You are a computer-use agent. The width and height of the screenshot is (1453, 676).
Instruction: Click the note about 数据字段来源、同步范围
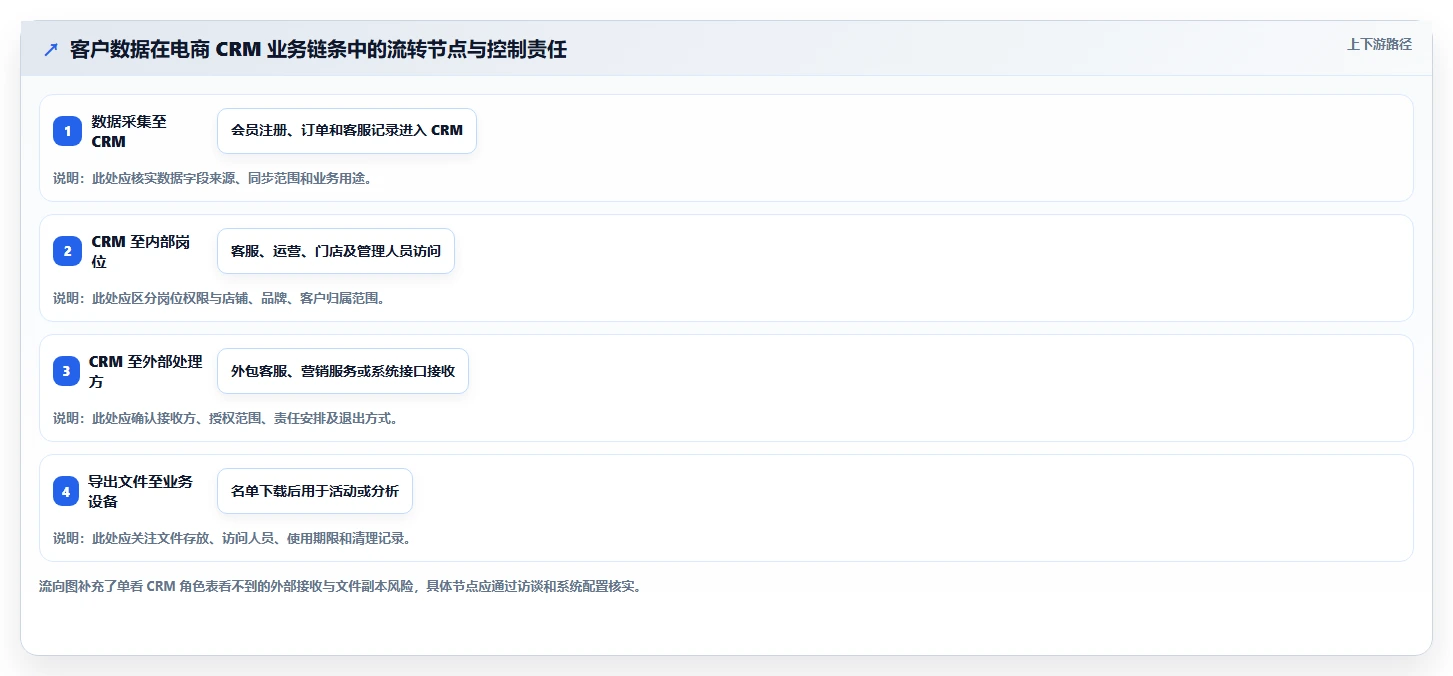212,178
